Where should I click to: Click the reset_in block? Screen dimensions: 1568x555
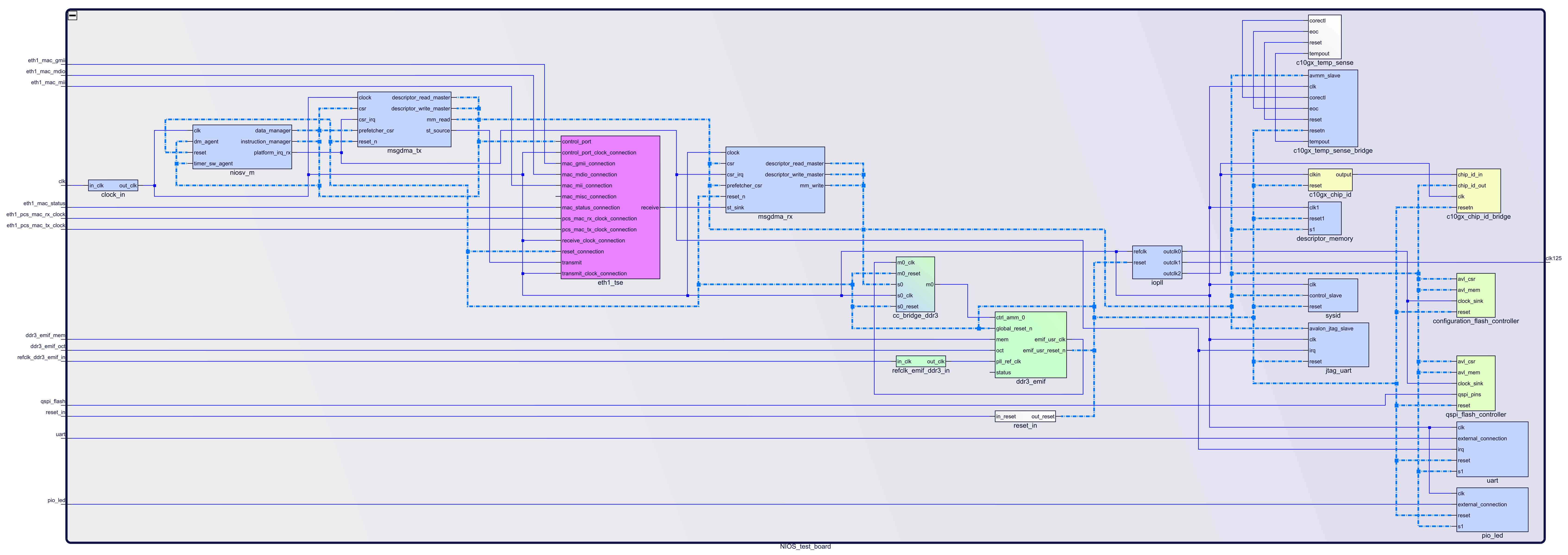click(x=1025, y=416)
